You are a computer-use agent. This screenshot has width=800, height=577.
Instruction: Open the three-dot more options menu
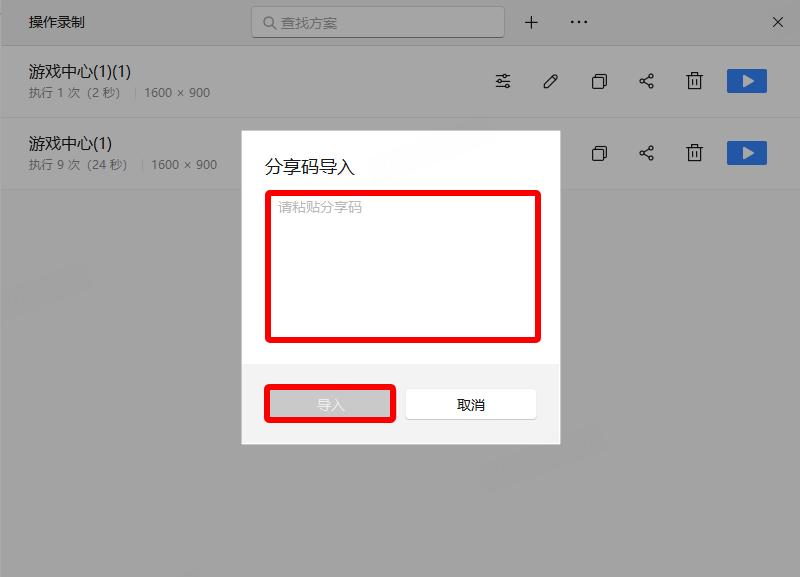[x=579, y=22]
